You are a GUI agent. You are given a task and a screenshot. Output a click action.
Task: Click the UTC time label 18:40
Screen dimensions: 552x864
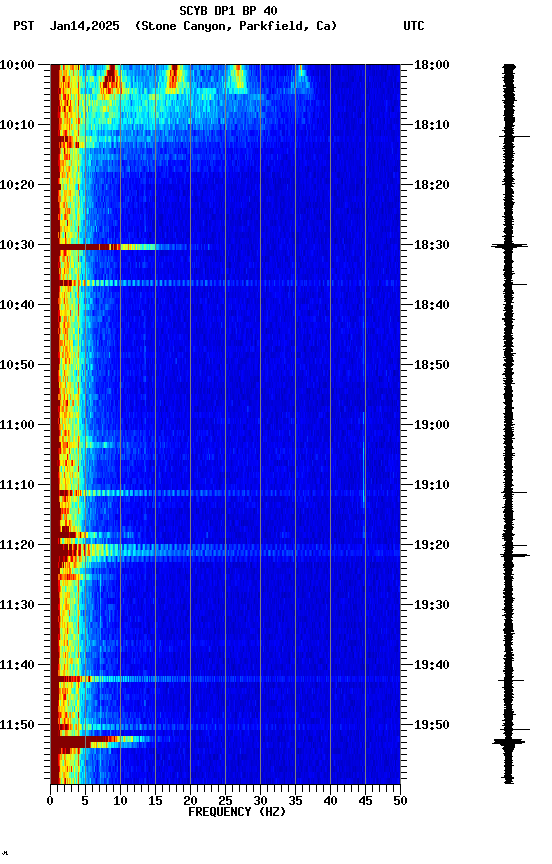click(x=432, y=305)
